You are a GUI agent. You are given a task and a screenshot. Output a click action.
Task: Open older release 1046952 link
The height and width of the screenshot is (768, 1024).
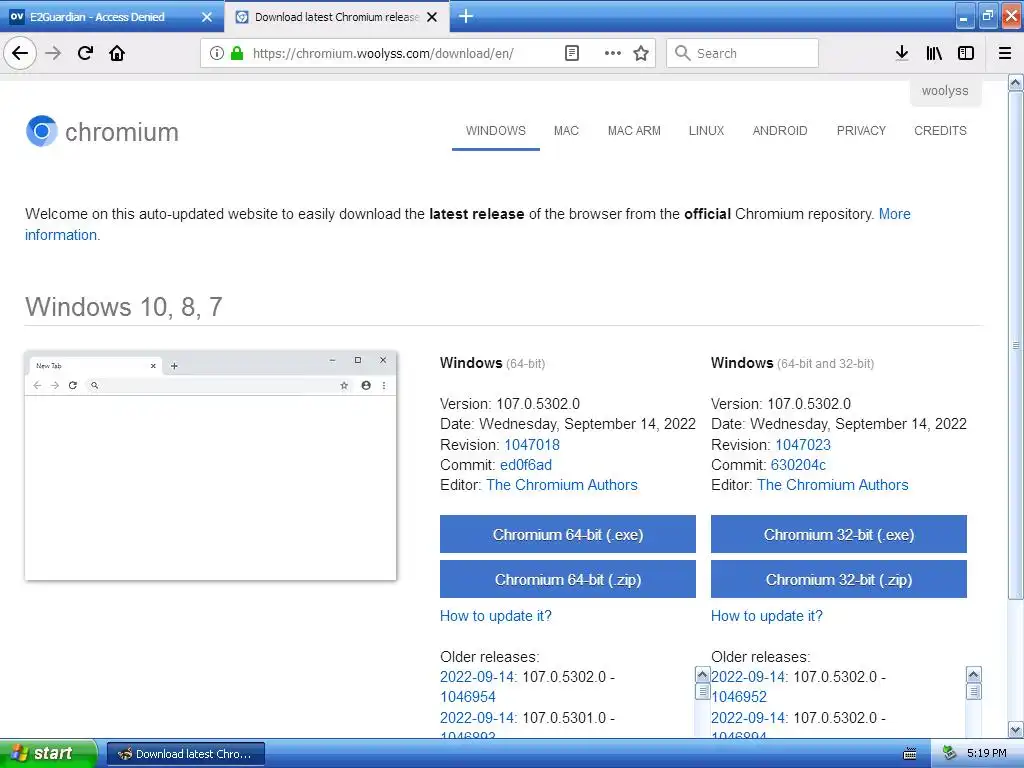[x=739, y=697]
